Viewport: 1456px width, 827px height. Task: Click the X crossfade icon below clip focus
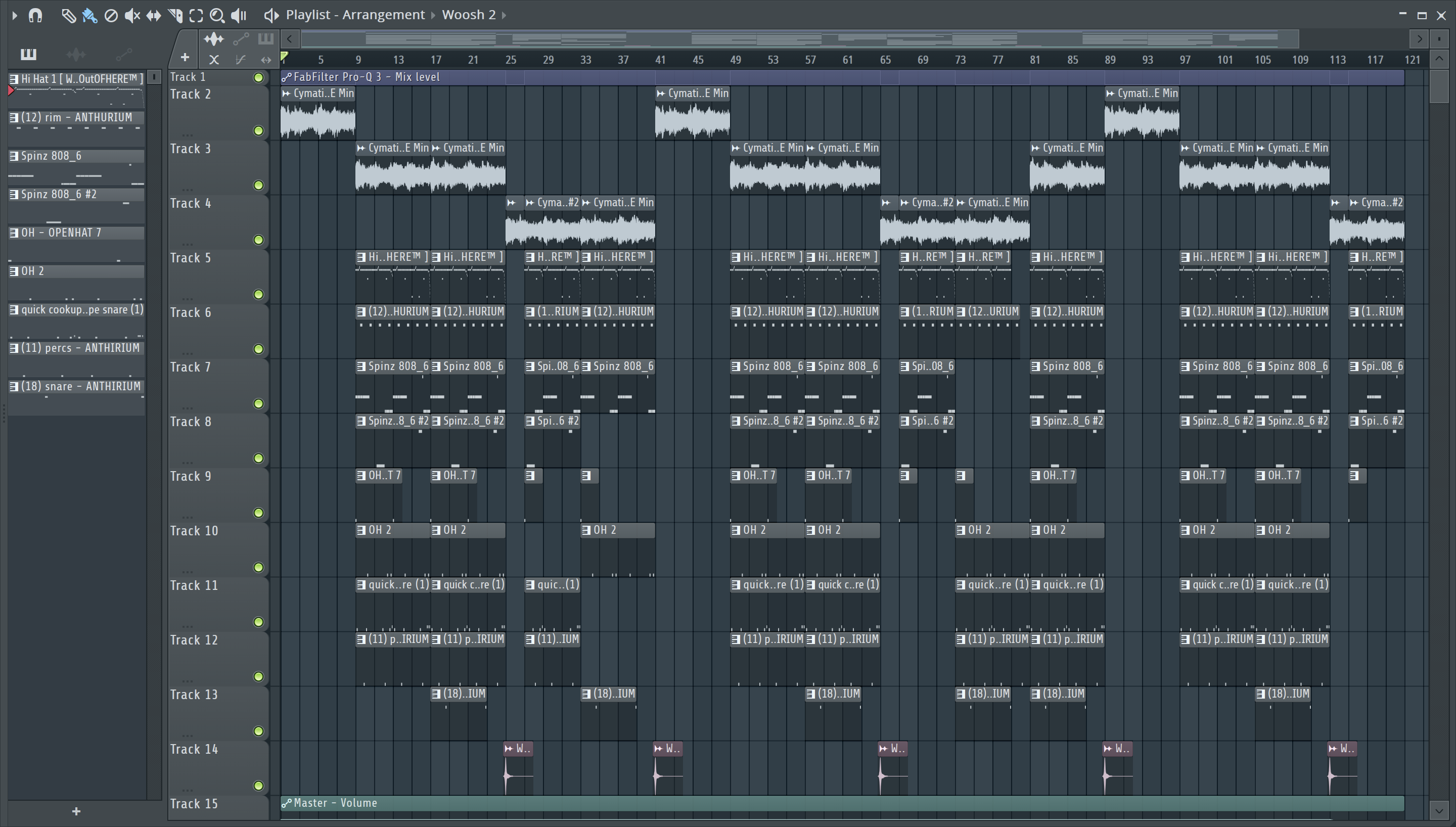[214, 59]
